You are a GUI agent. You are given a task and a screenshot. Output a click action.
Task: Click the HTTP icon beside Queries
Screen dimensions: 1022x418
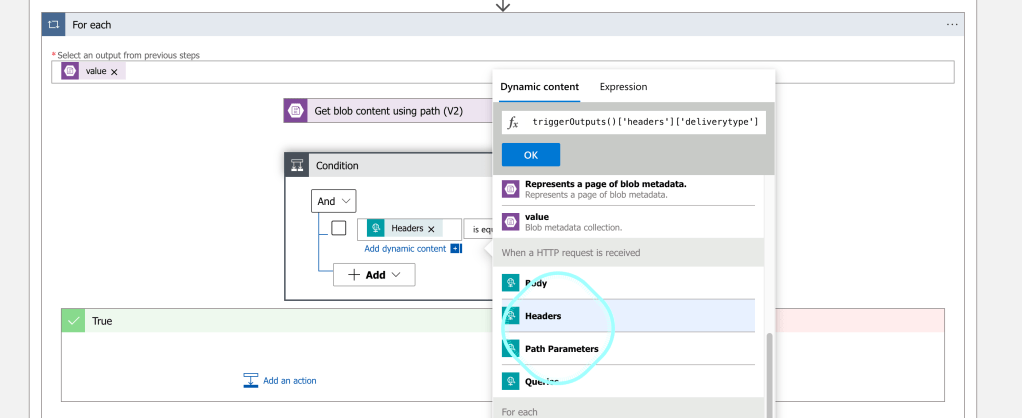510,381
